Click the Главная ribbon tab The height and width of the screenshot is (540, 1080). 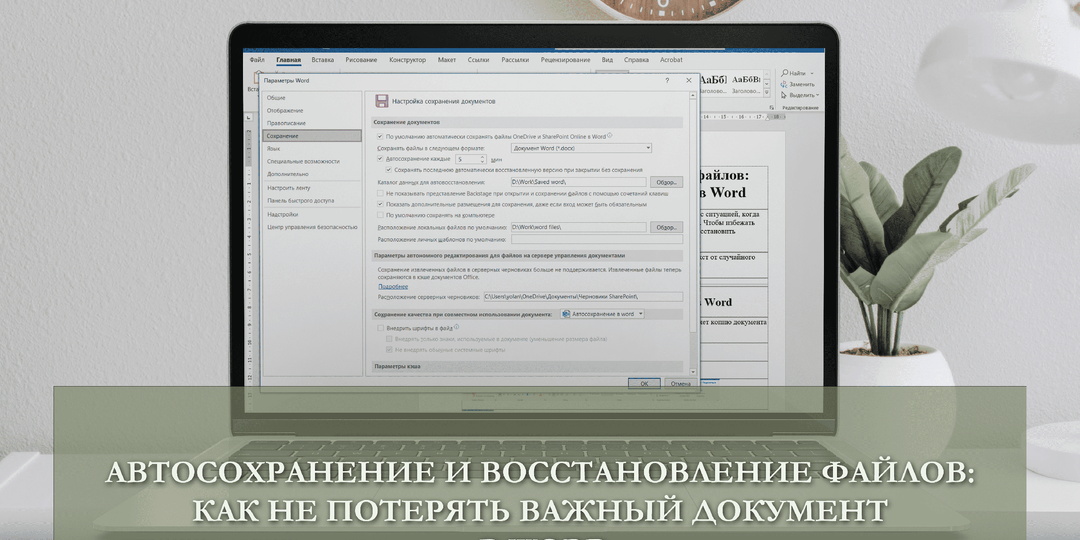tap(289, 60)
